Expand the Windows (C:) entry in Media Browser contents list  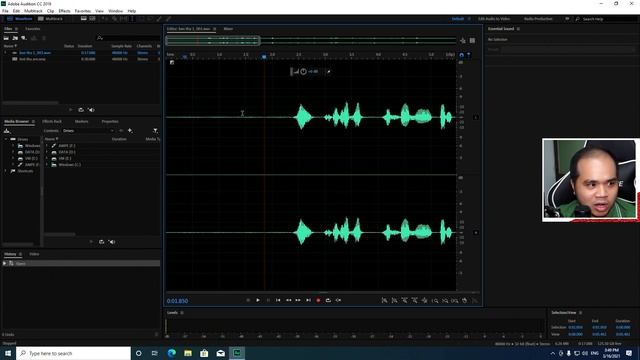pyautogui.click(x=47, y=165)
